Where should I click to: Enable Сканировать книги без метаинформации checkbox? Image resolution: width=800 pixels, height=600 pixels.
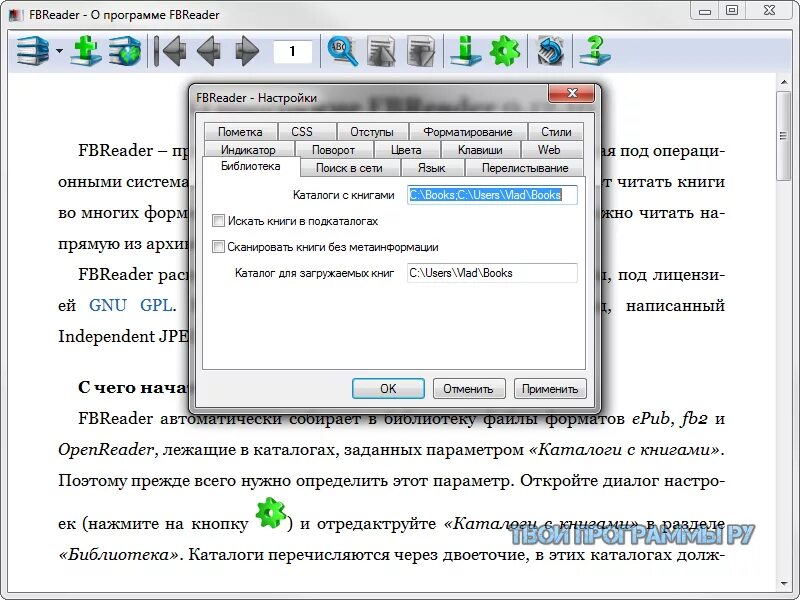tap(218, 246)
